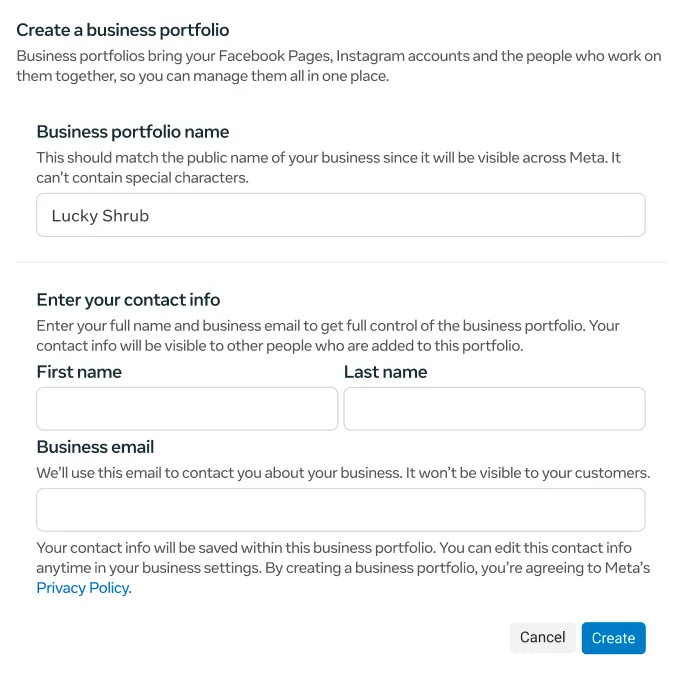Open the Privacy Policy link
The width and height of the screenshot is (683, 683).
(x=83, y=588)
